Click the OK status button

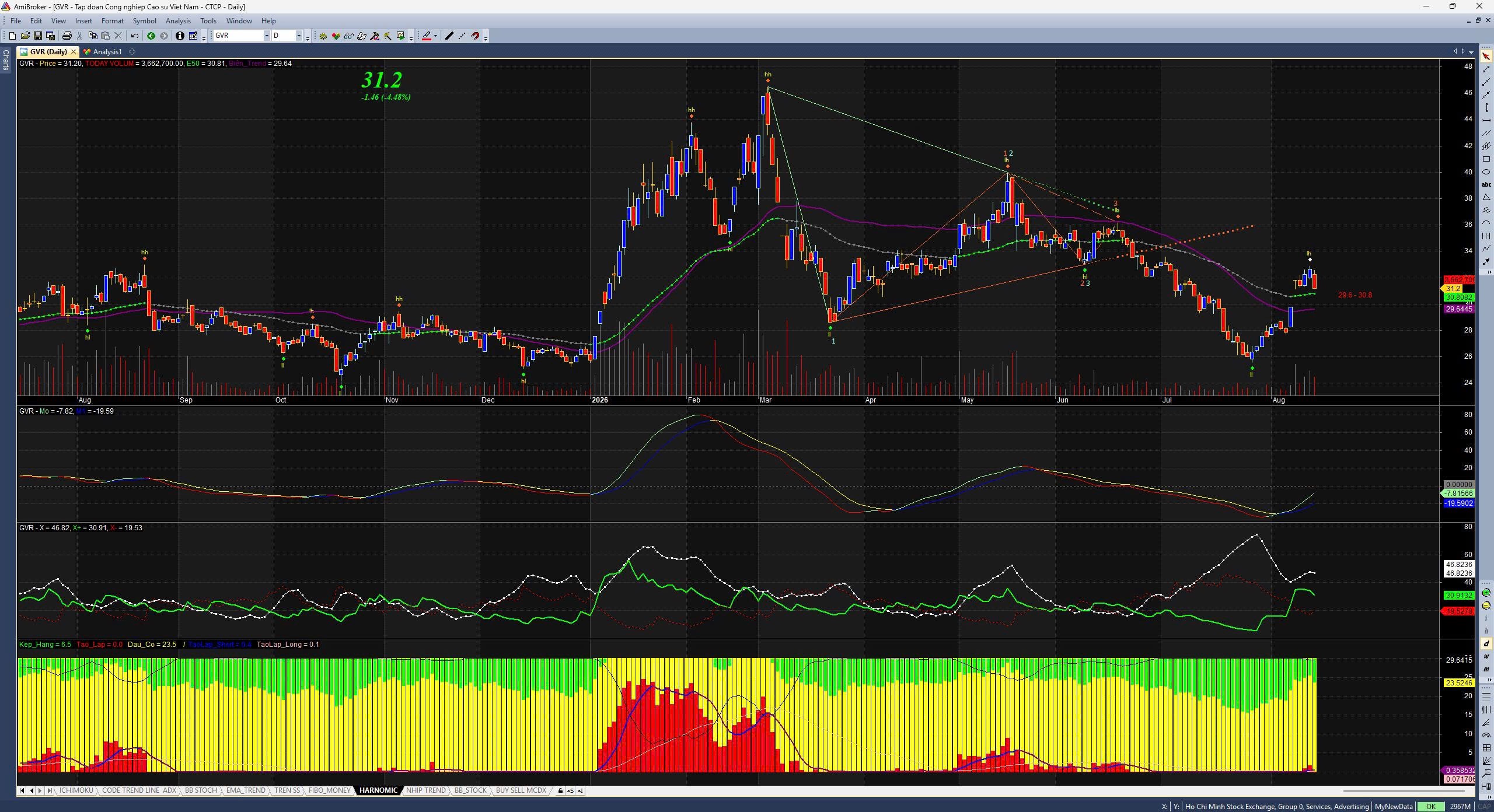[1430, 807]
